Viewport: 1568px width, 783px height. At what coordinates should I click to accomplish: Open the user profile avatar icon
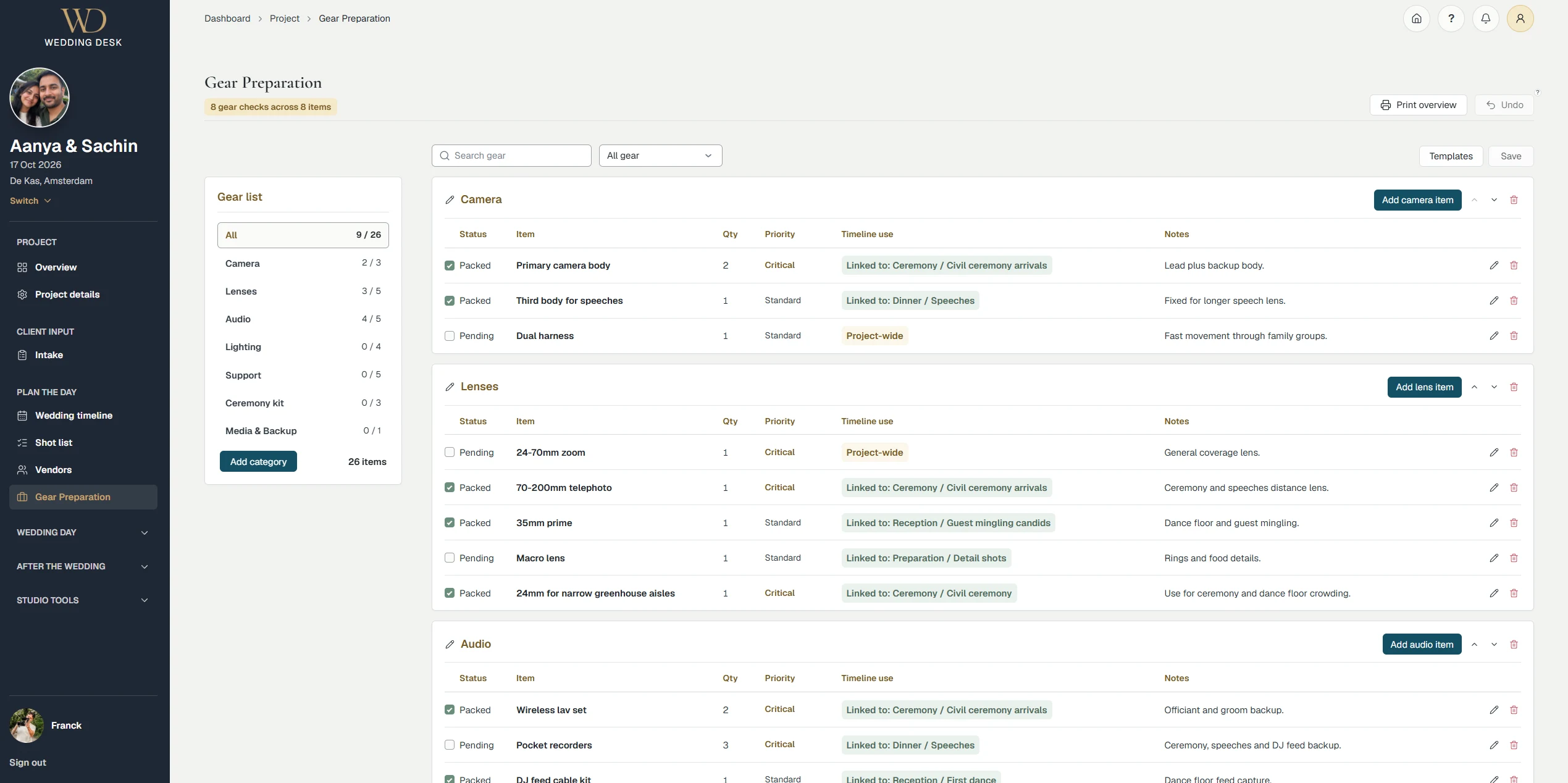point(1520,19)
